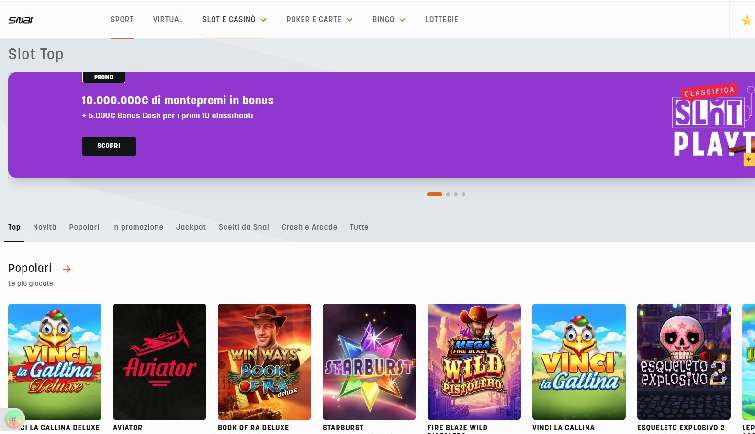Screen dimensions: 755x434
Task: Go to the Sport menu section
Action: pos(122,19)
